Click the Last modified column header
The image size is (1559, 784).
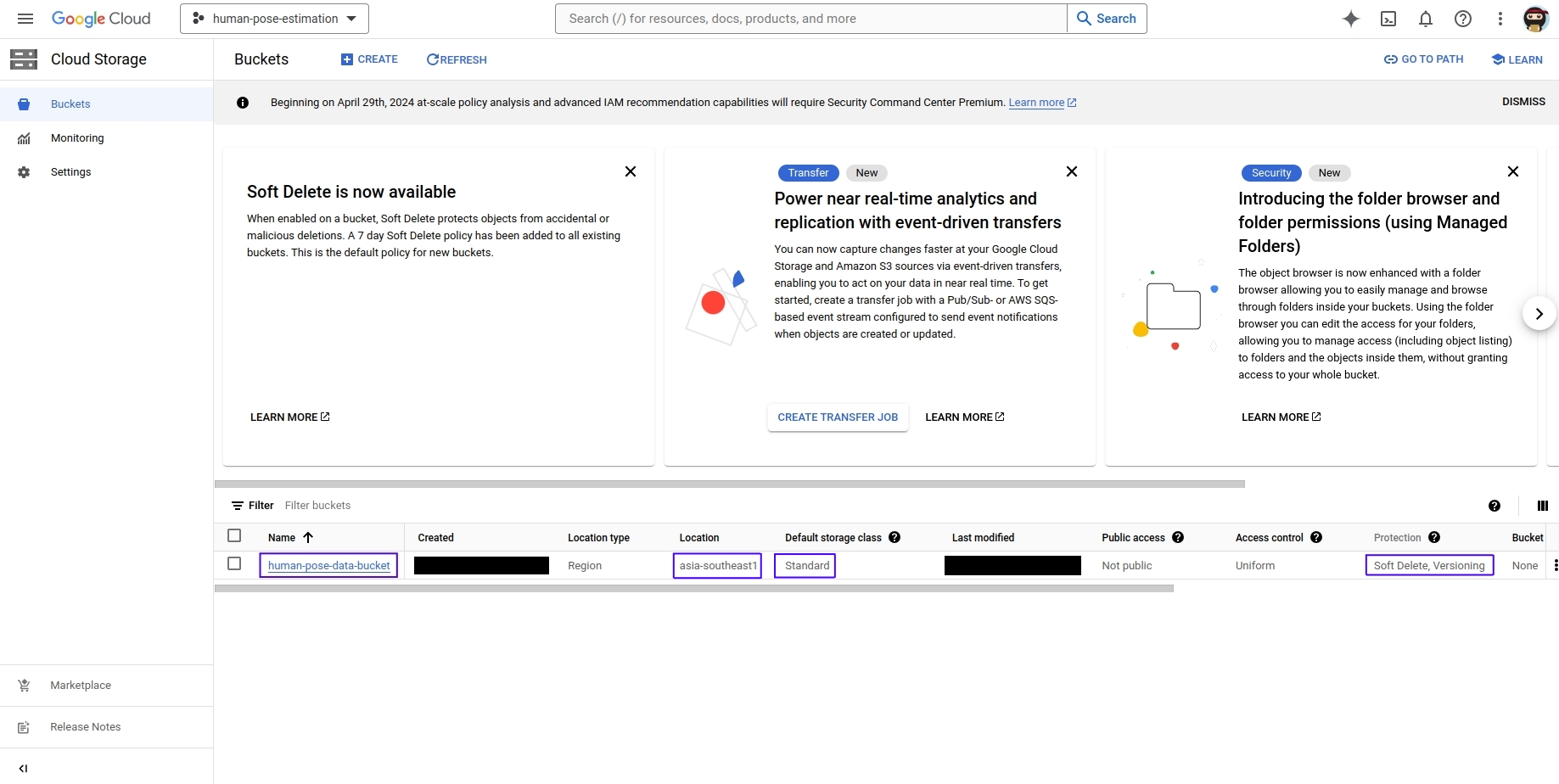(983, 538)
